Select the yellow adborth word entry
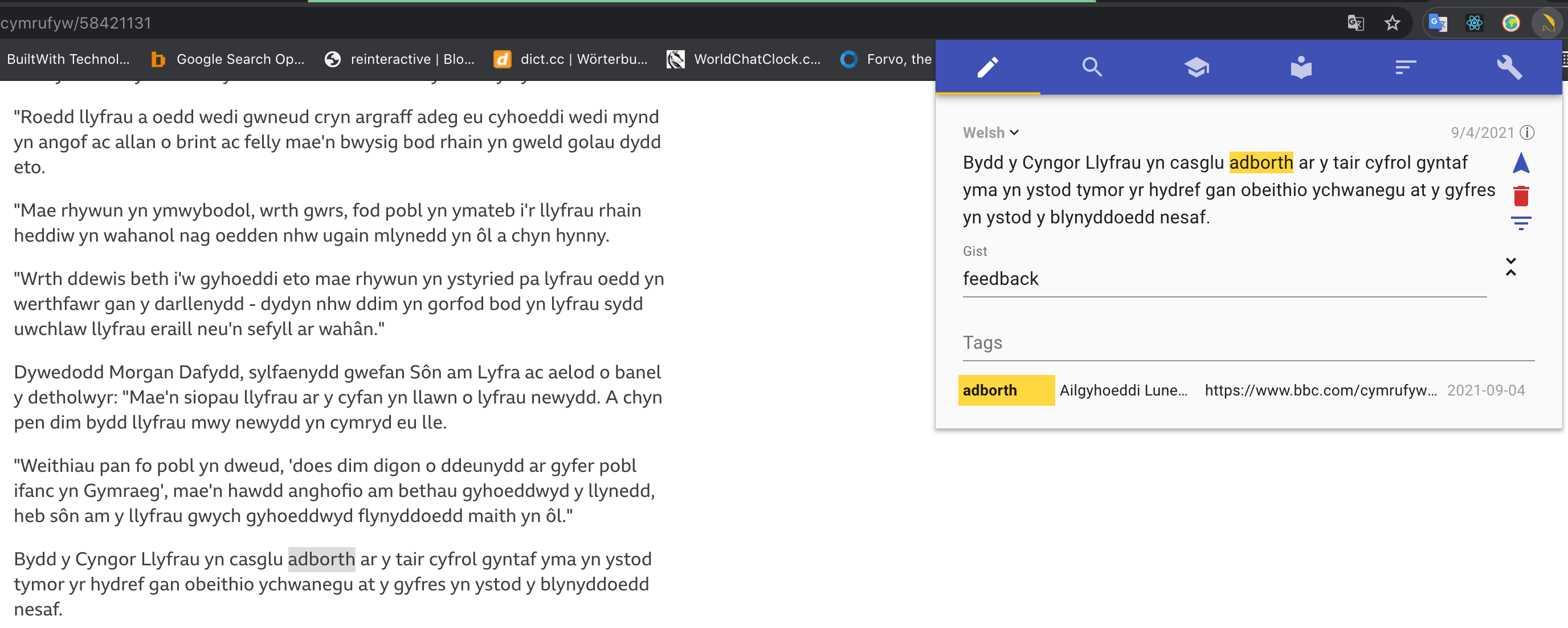The width and height of the screenshot is (1568, 628). coord(1006,391)
